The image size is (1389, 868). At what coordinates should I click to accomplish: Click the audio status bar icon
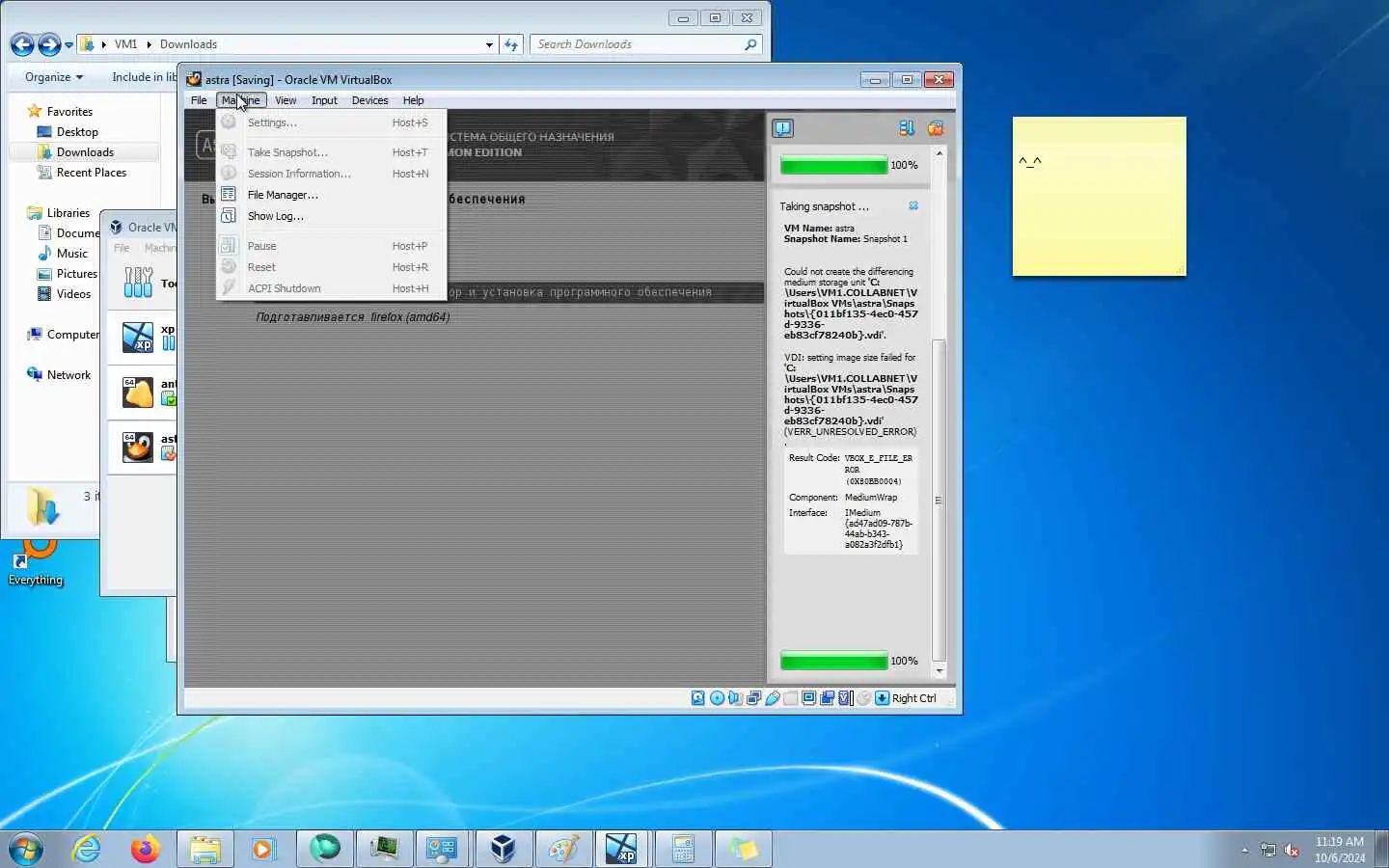735,698
